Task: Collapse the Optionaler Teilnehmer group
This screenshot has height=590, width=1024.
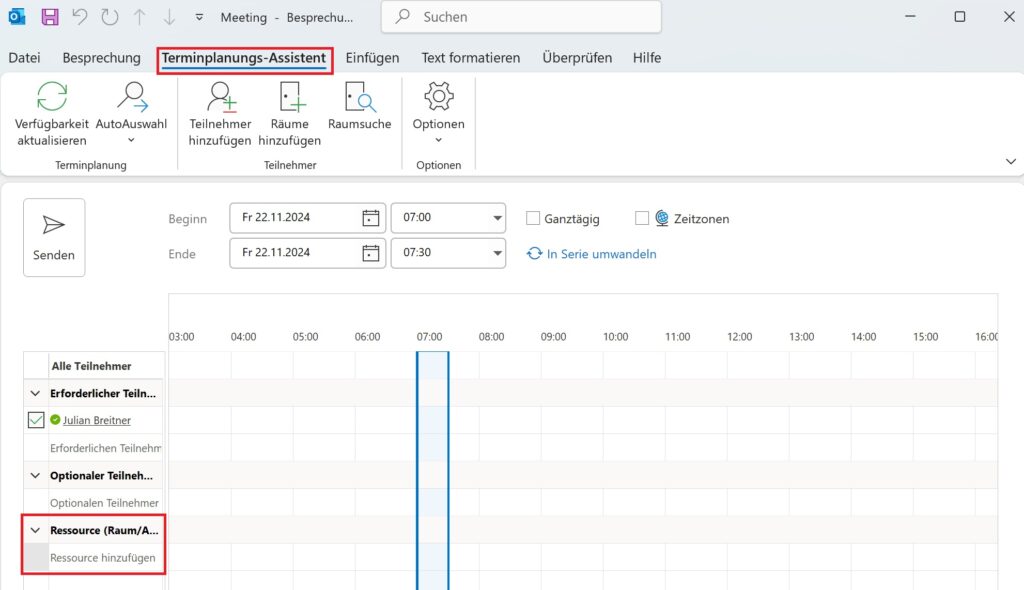Action: pyautogui.click(x=35, y=476)
